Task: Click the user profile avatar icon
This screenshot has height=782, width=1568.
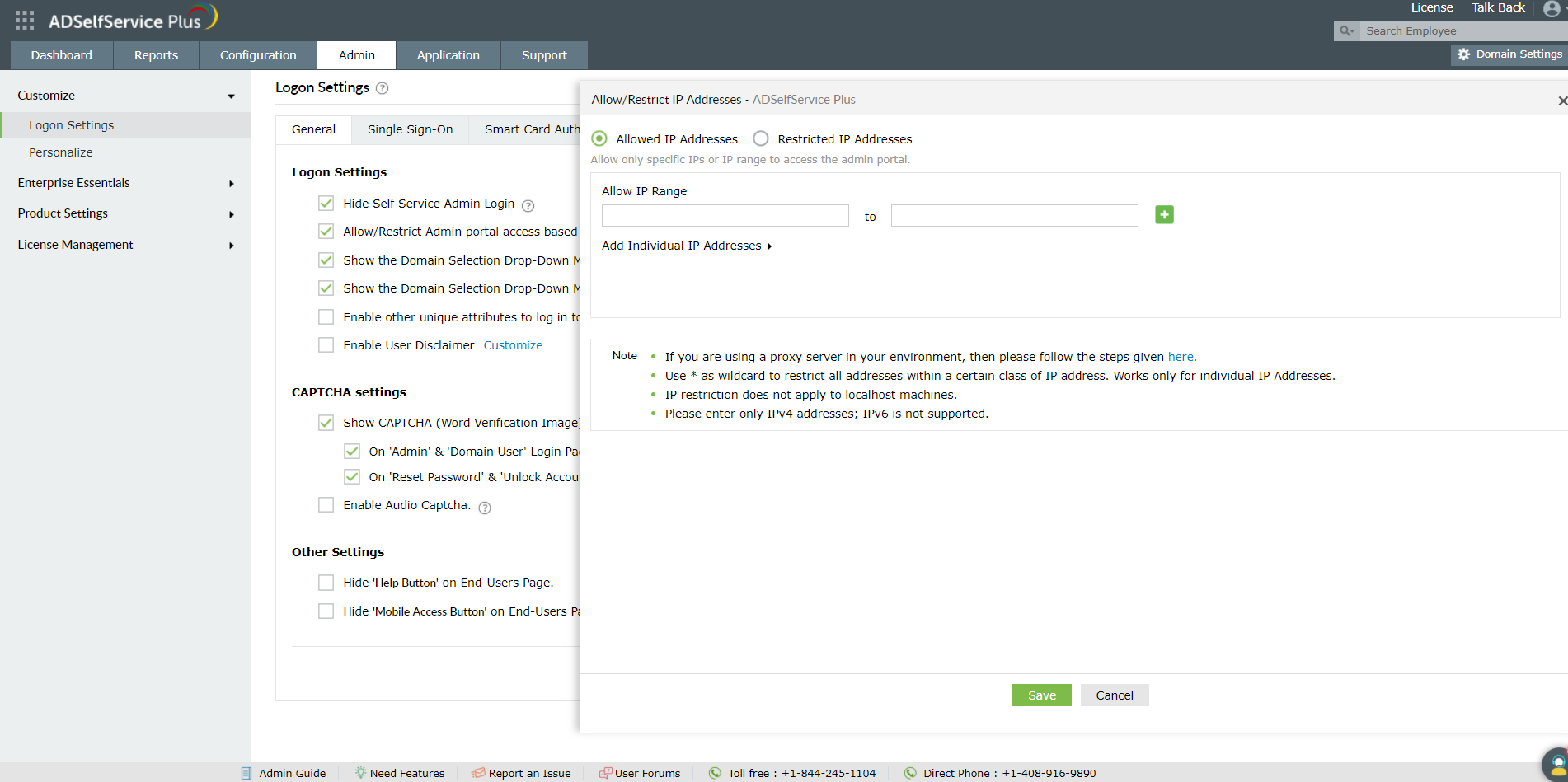Action: tap(1552, 8)
